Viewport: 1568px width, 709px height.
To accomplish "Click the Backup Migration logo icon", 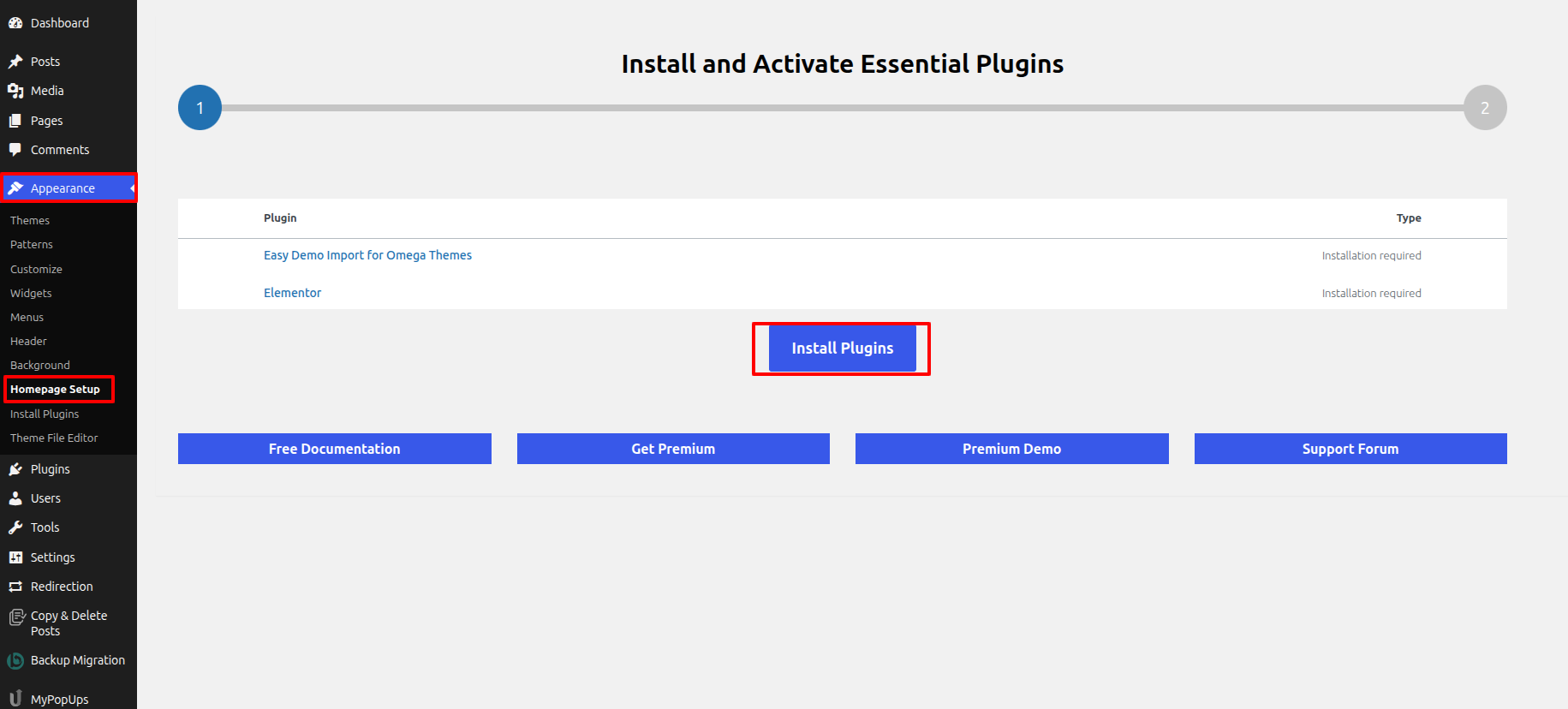I will [x=15, y=660].
